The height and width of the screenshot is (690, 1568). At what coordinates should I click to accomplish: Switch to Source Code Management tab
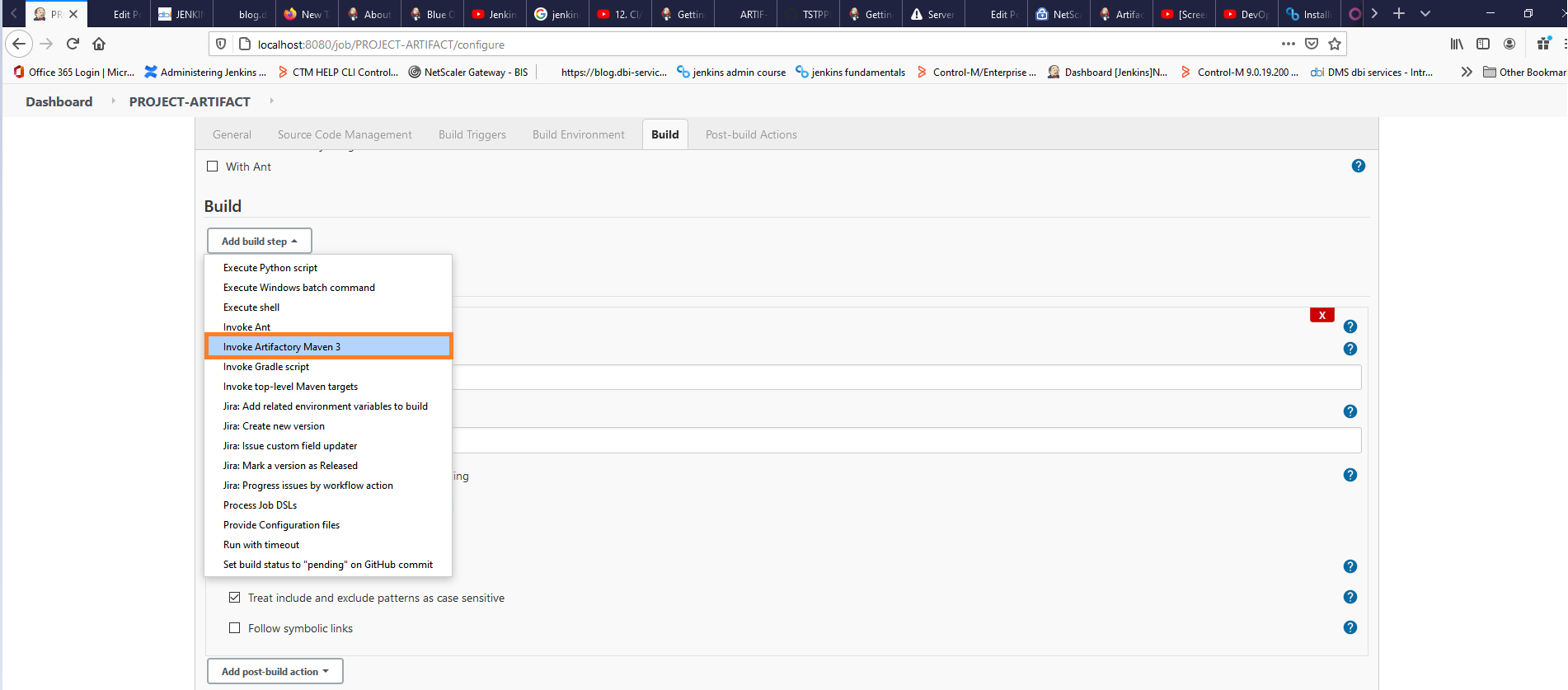[x=345, y=134]
